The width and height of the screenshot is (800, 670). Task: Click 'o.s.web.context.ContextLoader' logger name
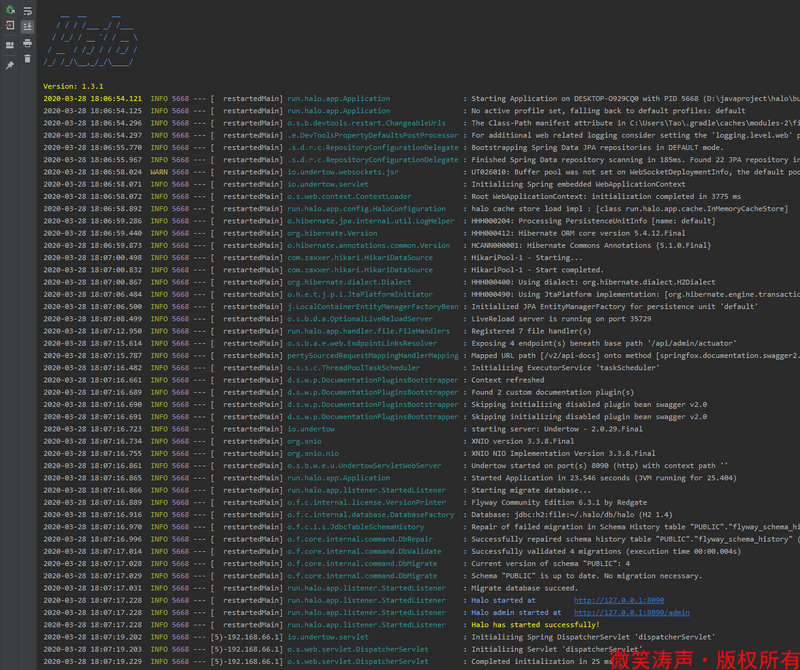(x=349, y=196)
